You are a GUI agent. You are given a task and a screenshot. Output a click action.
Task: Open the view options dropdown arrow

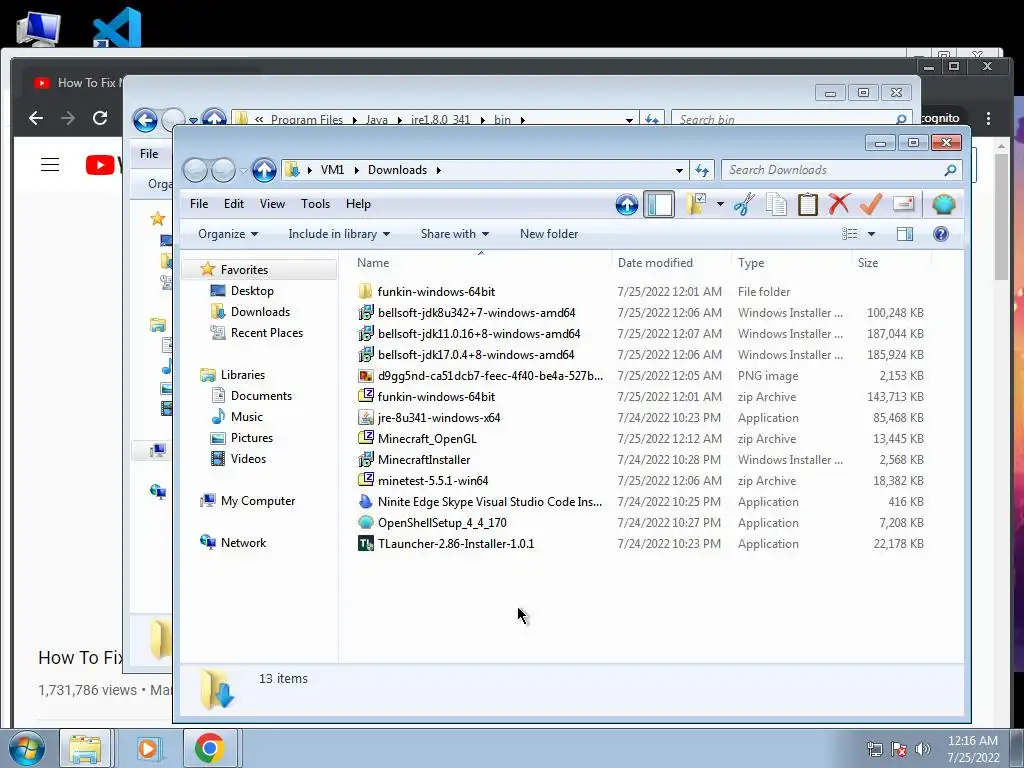[871, 234]
